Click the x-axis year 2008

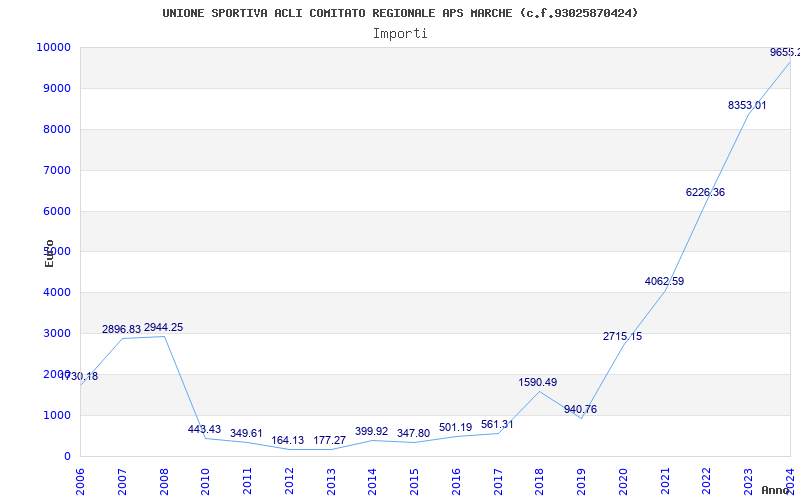click(x=164, y=482)
